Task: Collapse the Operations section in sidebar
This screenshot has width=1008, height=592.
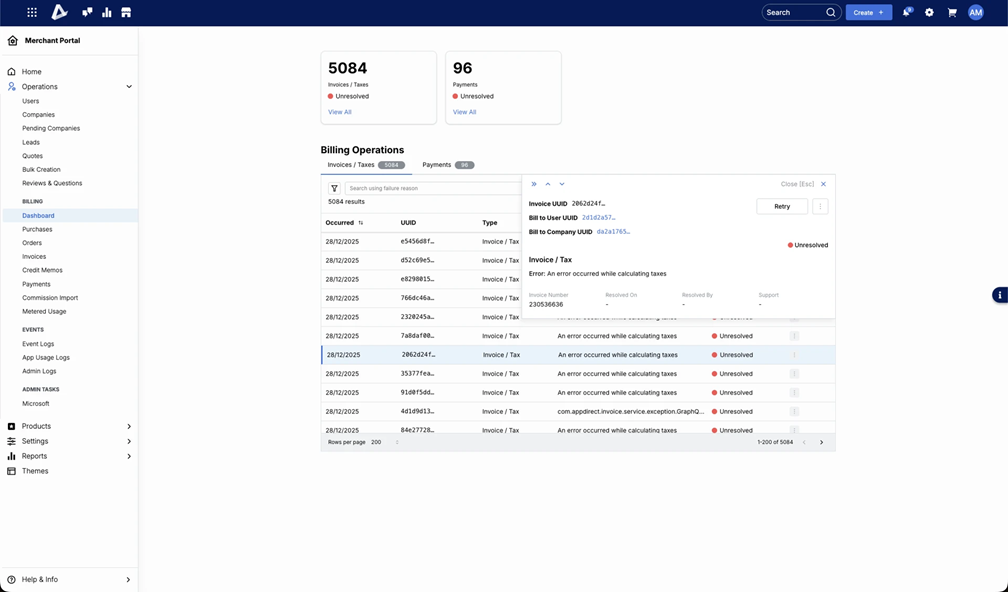Action: pos(129,87)
